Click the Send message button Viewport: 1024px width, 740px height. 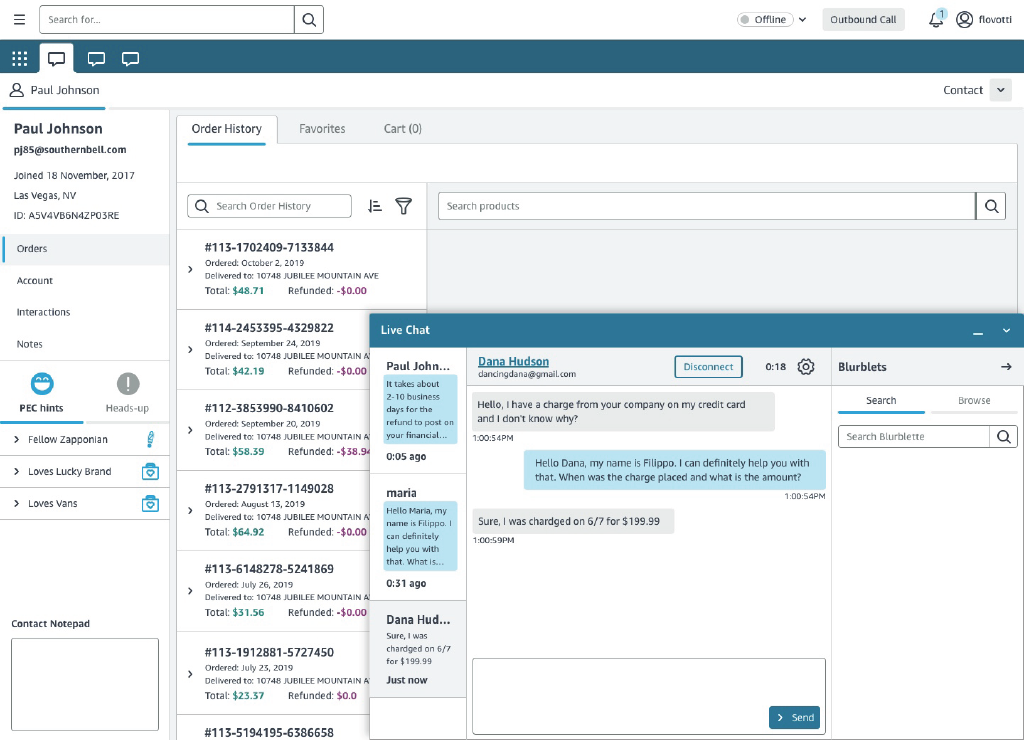click(x=795, y=717)
